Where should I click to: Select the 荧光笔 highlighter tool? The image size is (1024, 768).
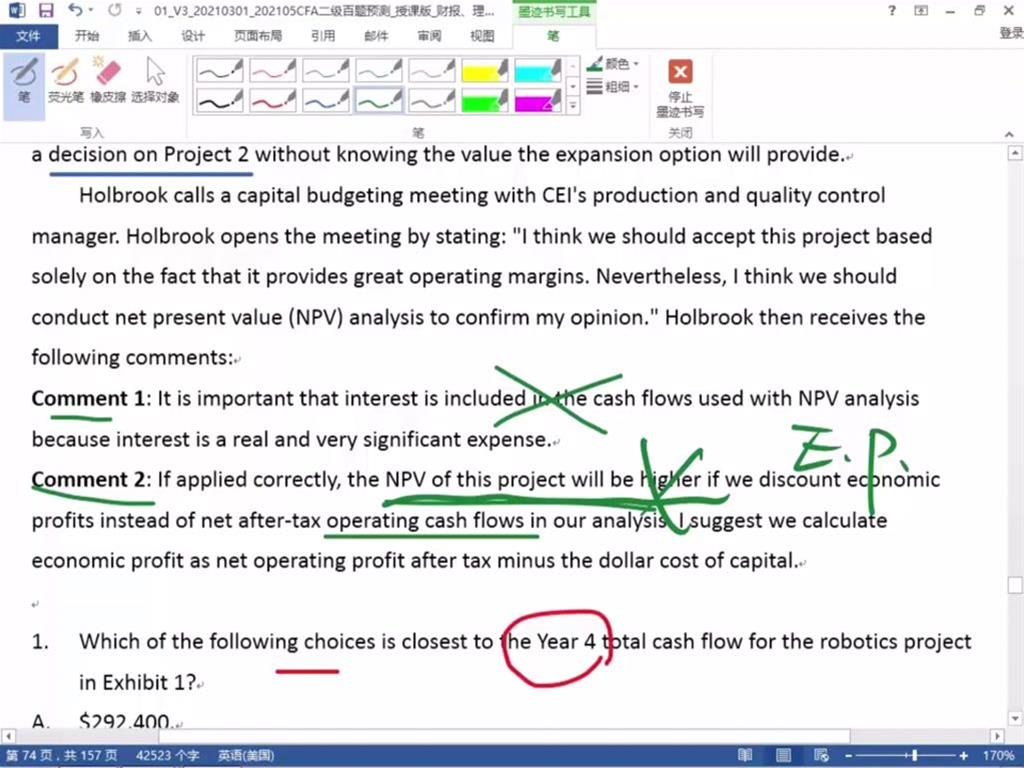65,82
